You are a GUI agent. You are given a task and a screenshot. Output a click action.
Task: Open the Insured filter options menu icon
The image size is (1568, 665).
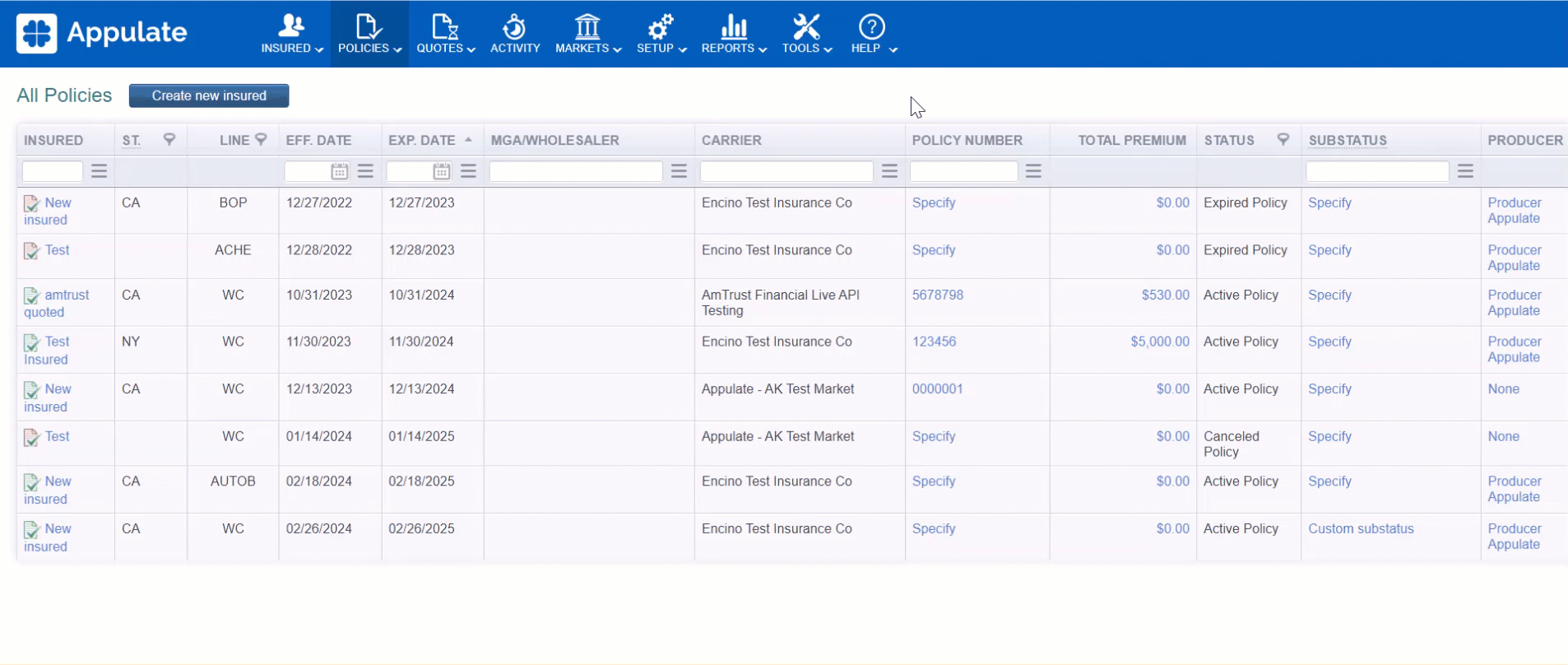pos(100,171)
